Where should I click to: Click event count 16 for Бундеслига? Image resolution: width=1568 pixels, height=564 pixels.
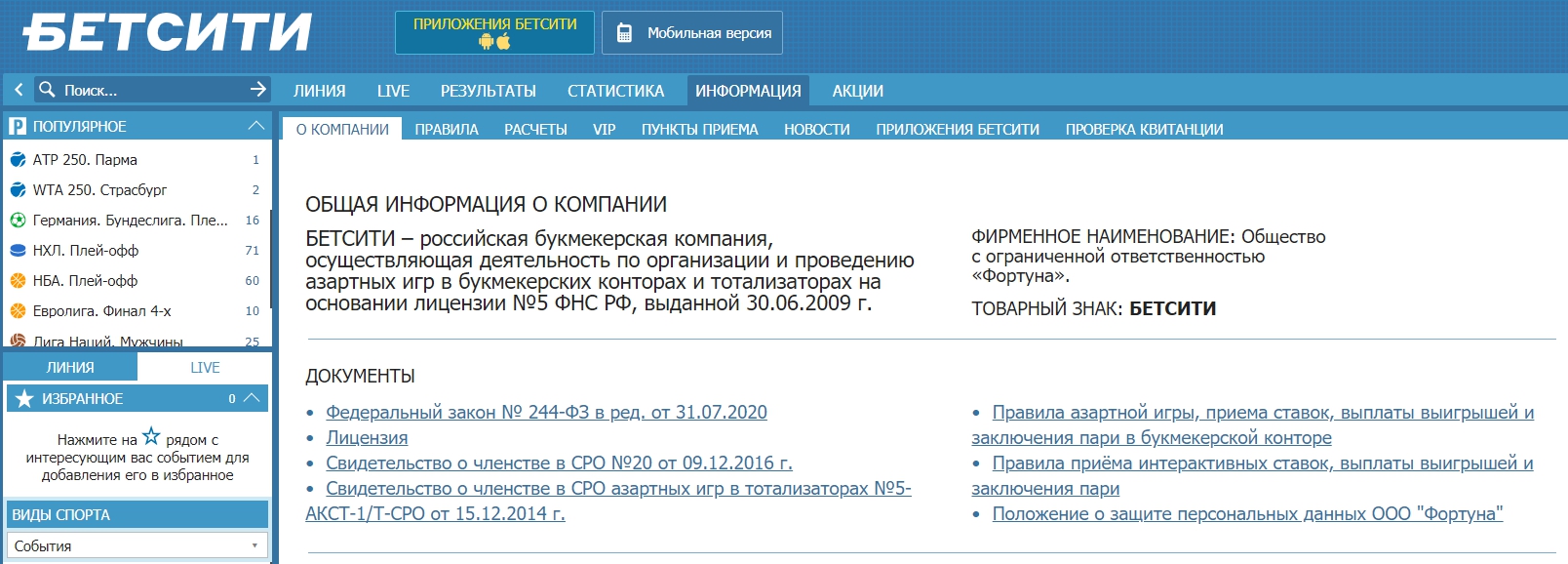pos(252,220)
